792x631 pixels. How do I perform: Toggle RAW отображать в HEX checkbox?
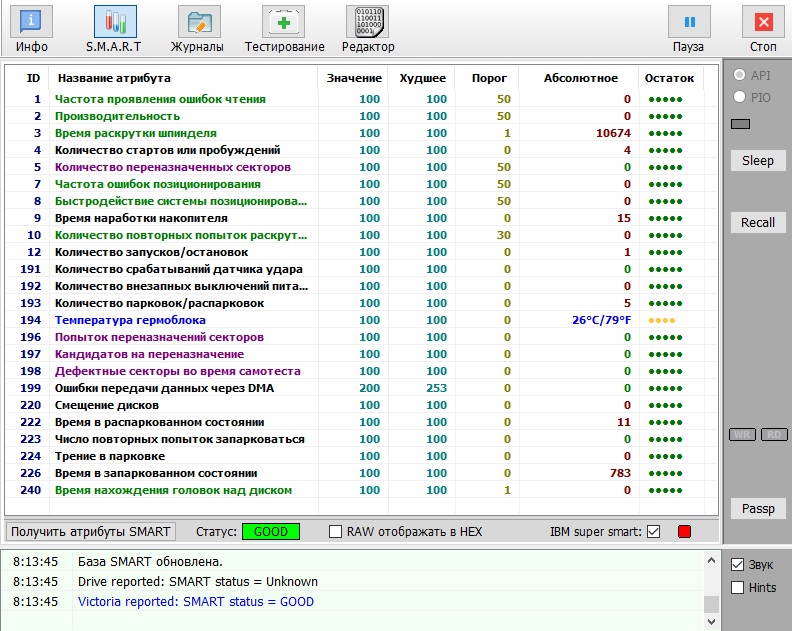(x=335, y=531)
